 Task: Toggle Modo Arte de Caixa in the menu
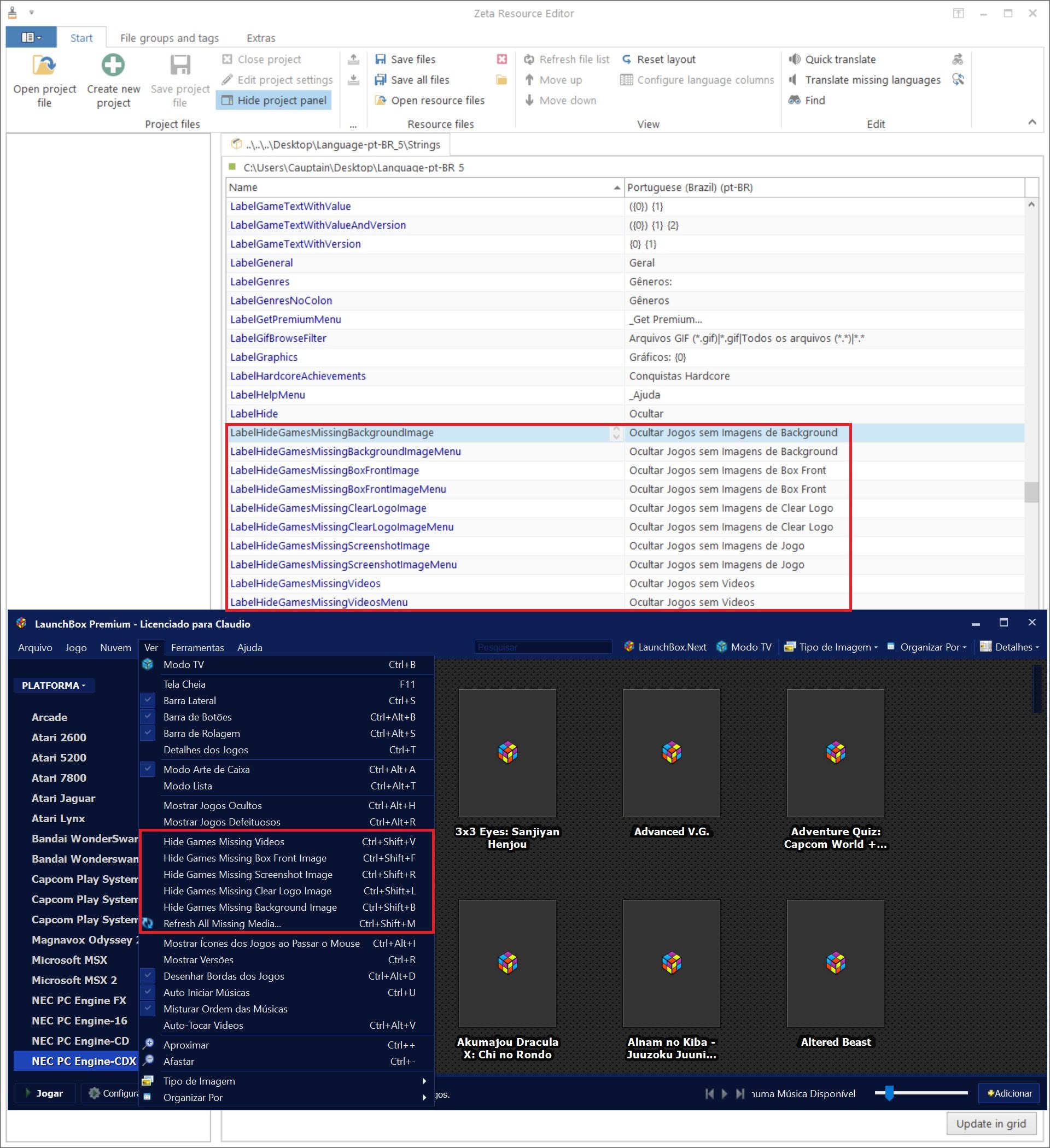(x=287, y=769)
